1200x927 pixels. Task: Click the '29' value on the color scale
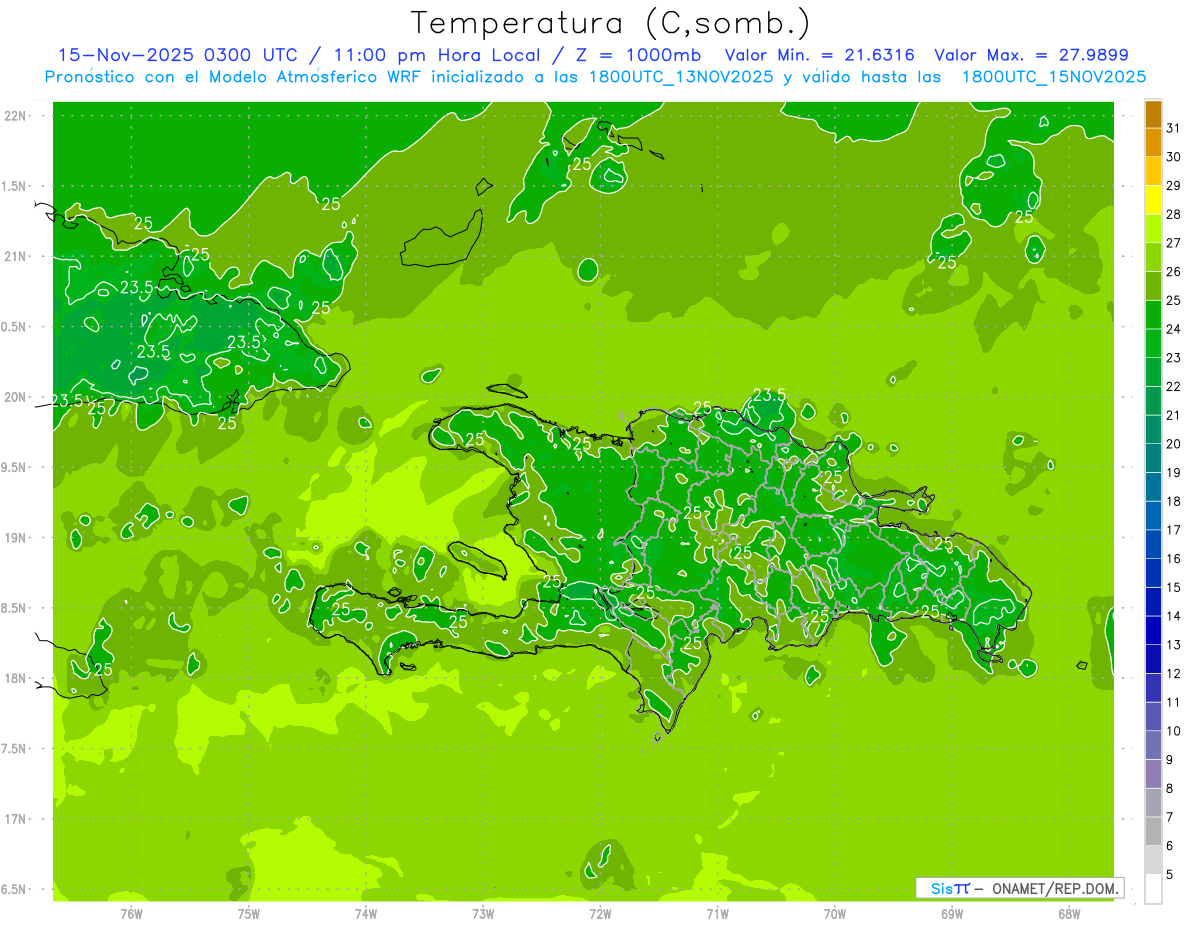coord(1174,185)
